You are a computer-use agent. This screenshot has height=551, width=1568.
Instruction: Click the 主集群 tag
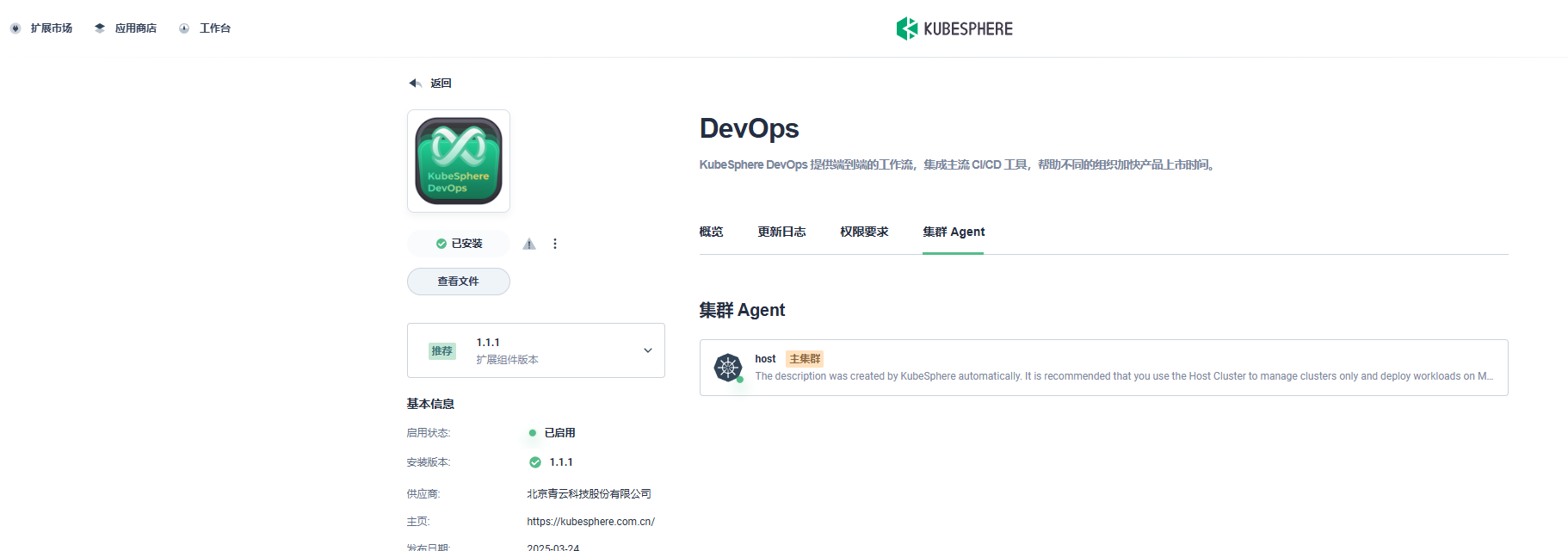click(805, 359)
